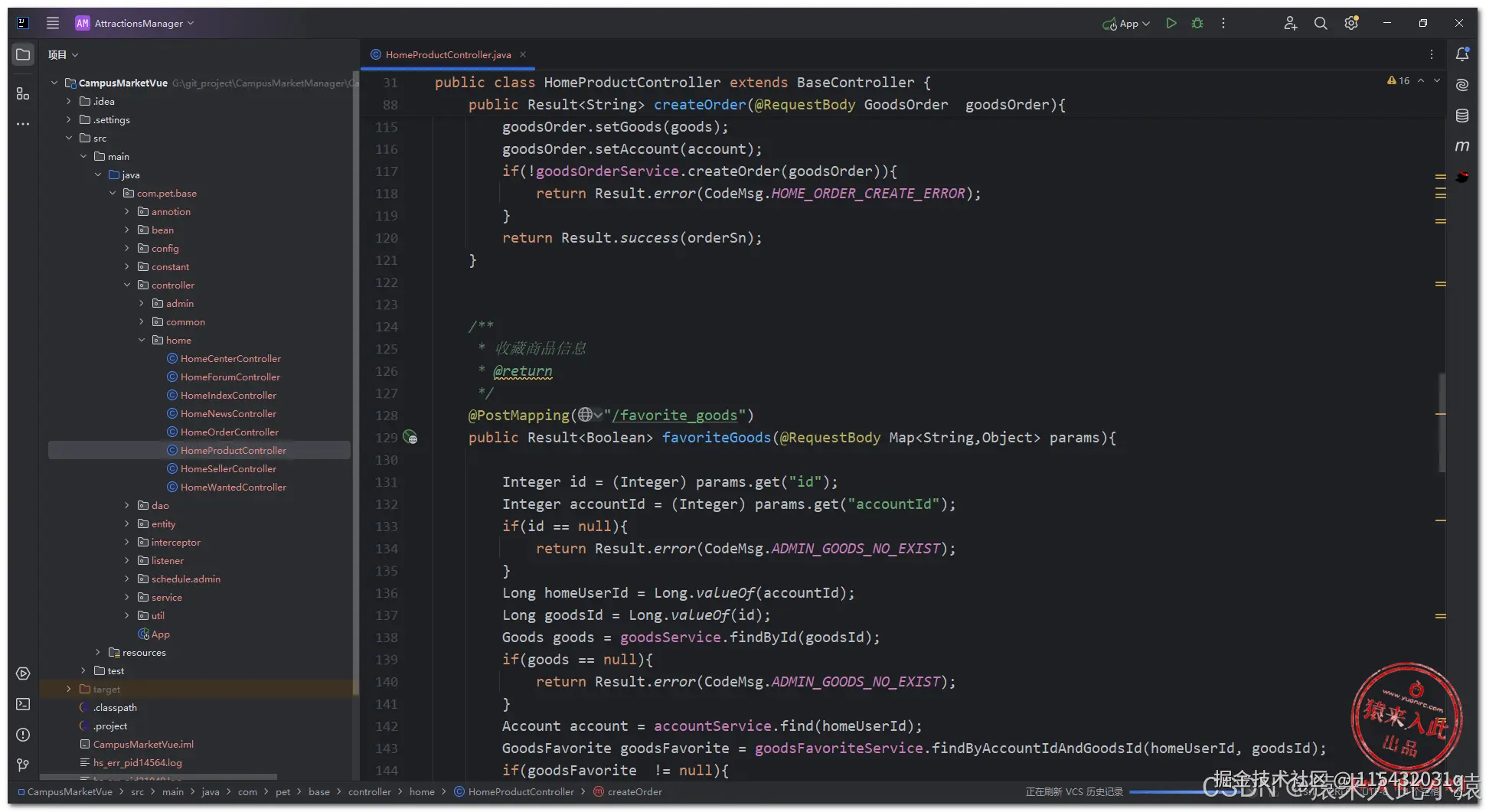Open the AI Assistant tool window

1462,85
